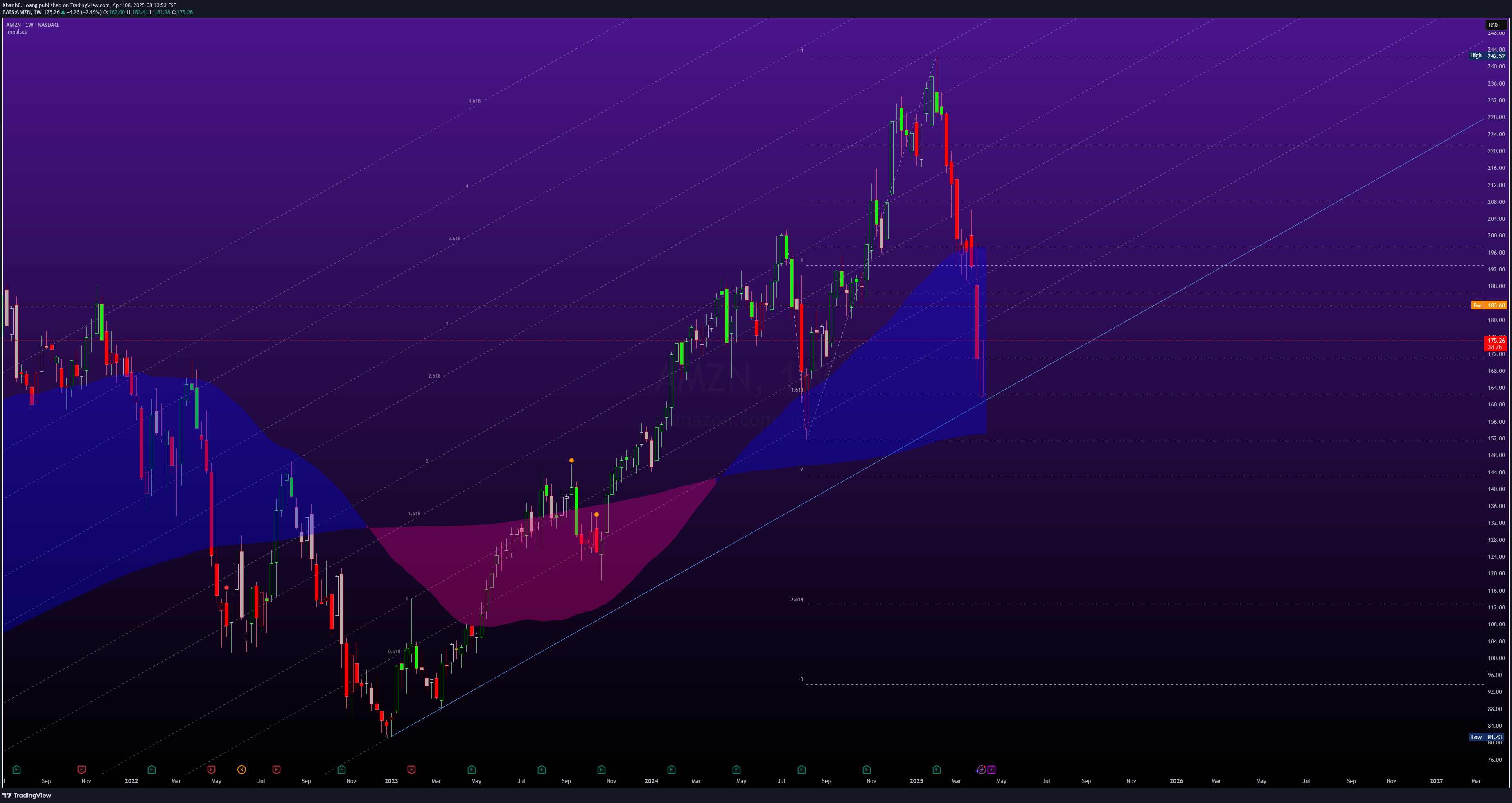Click the orange dot above the September 2023 candle
Viewport: 1512px width, 803px height.
[x=571, y=460]
